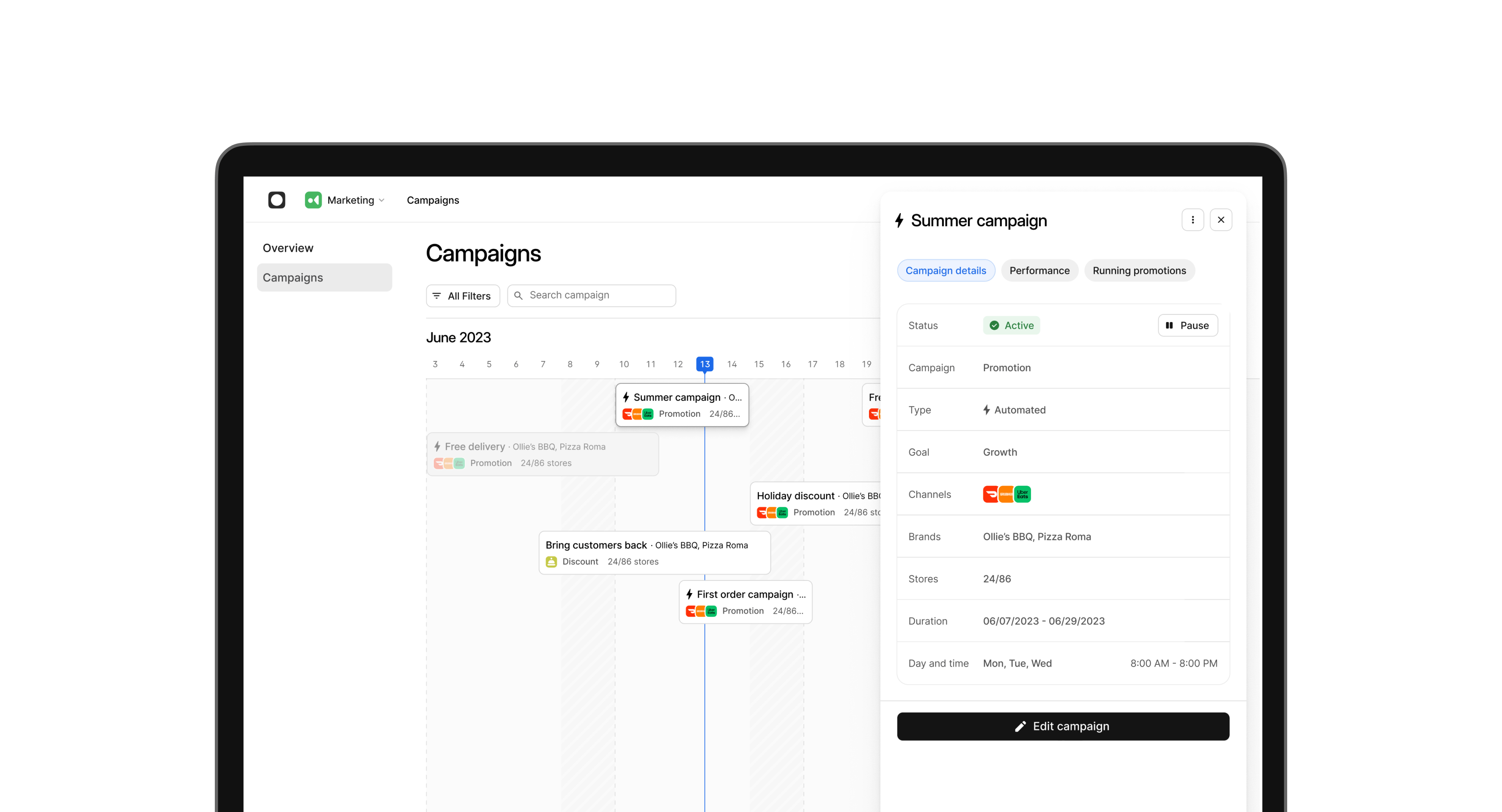Open the Running promotions tab
This screenshot has width=1502, height=812.
(1139, 271)
